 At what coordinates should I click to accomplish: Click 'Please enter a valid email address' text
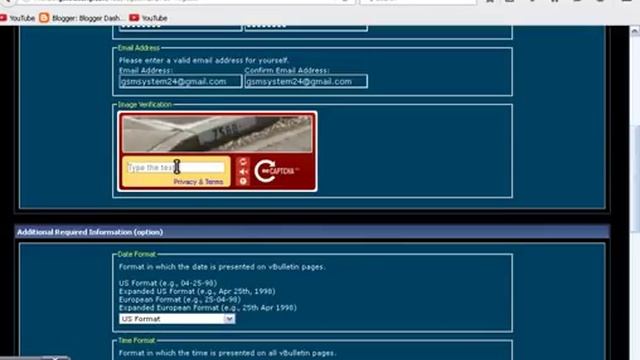click(x=204, y=60)
